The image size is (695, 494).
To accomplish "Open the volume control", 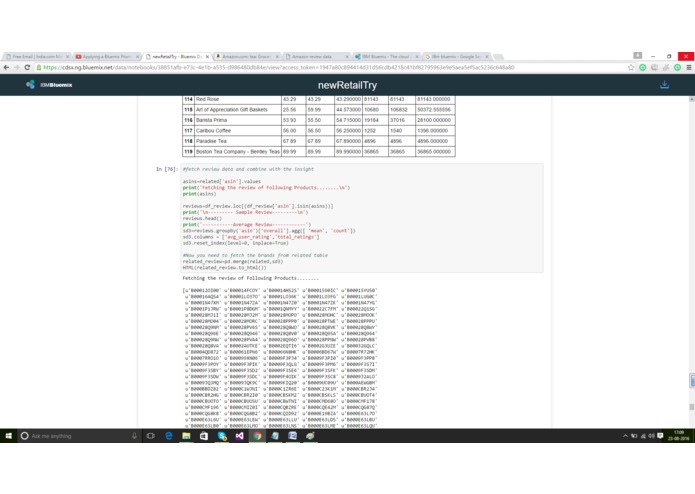I will [652, 436].
